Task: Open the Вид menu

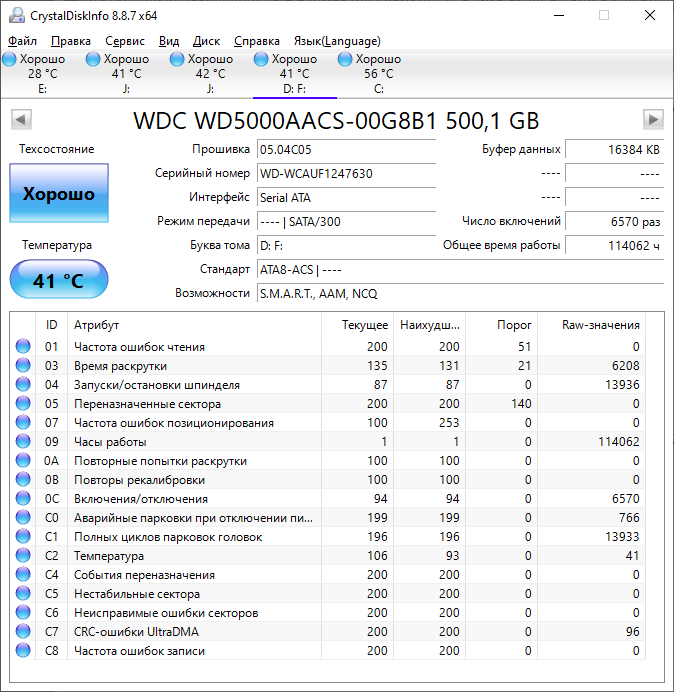Action: pyautogui.click(x=169, y=41)
